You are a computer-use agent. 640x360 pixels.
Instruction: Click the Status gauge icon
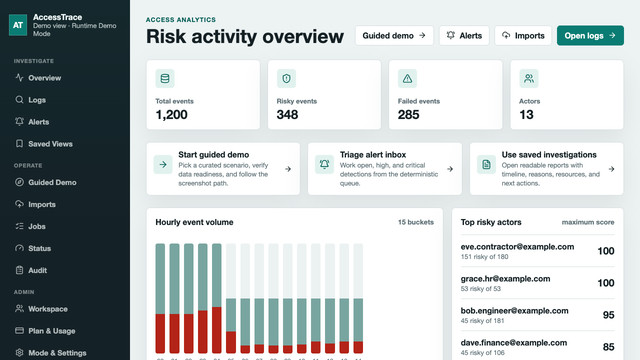coord(19,248)
